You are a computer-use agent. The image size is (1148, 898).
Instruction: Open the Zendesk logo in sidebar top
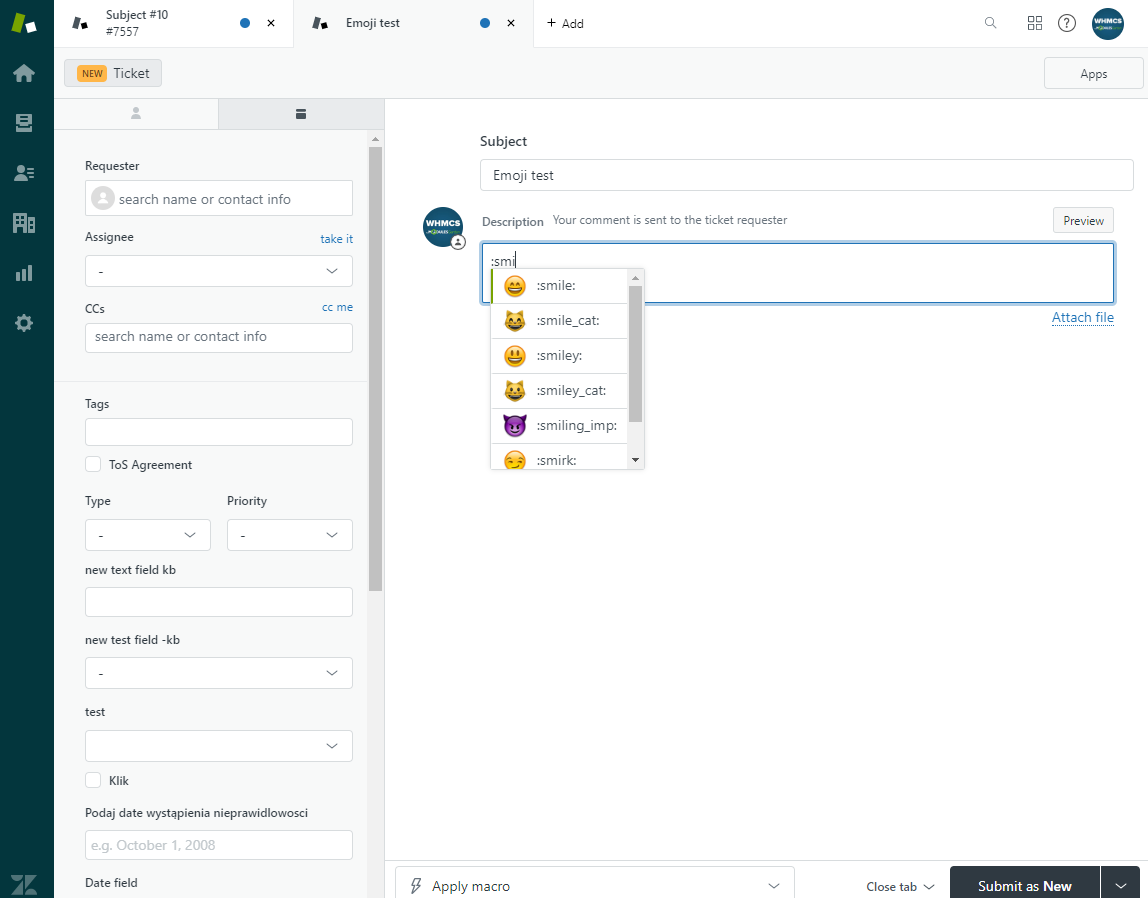(x=23, y=23)
